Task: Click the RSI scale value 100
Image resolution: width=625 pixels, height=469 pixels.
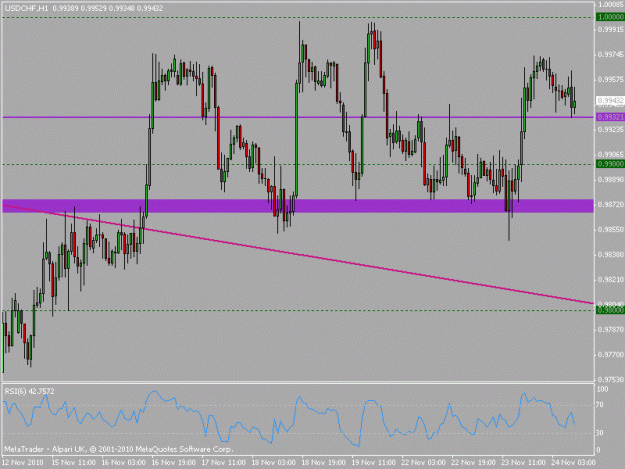Action: (602, 389)
